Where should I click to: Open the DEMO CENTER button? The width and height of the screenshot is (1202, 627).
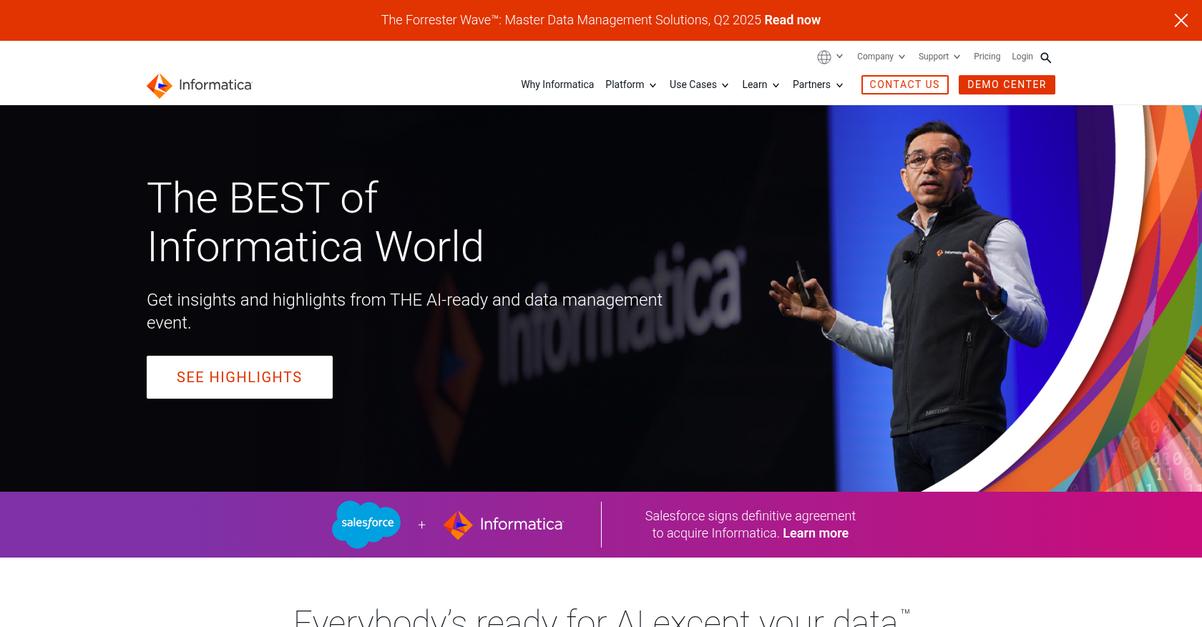(x=1007, y=85)
